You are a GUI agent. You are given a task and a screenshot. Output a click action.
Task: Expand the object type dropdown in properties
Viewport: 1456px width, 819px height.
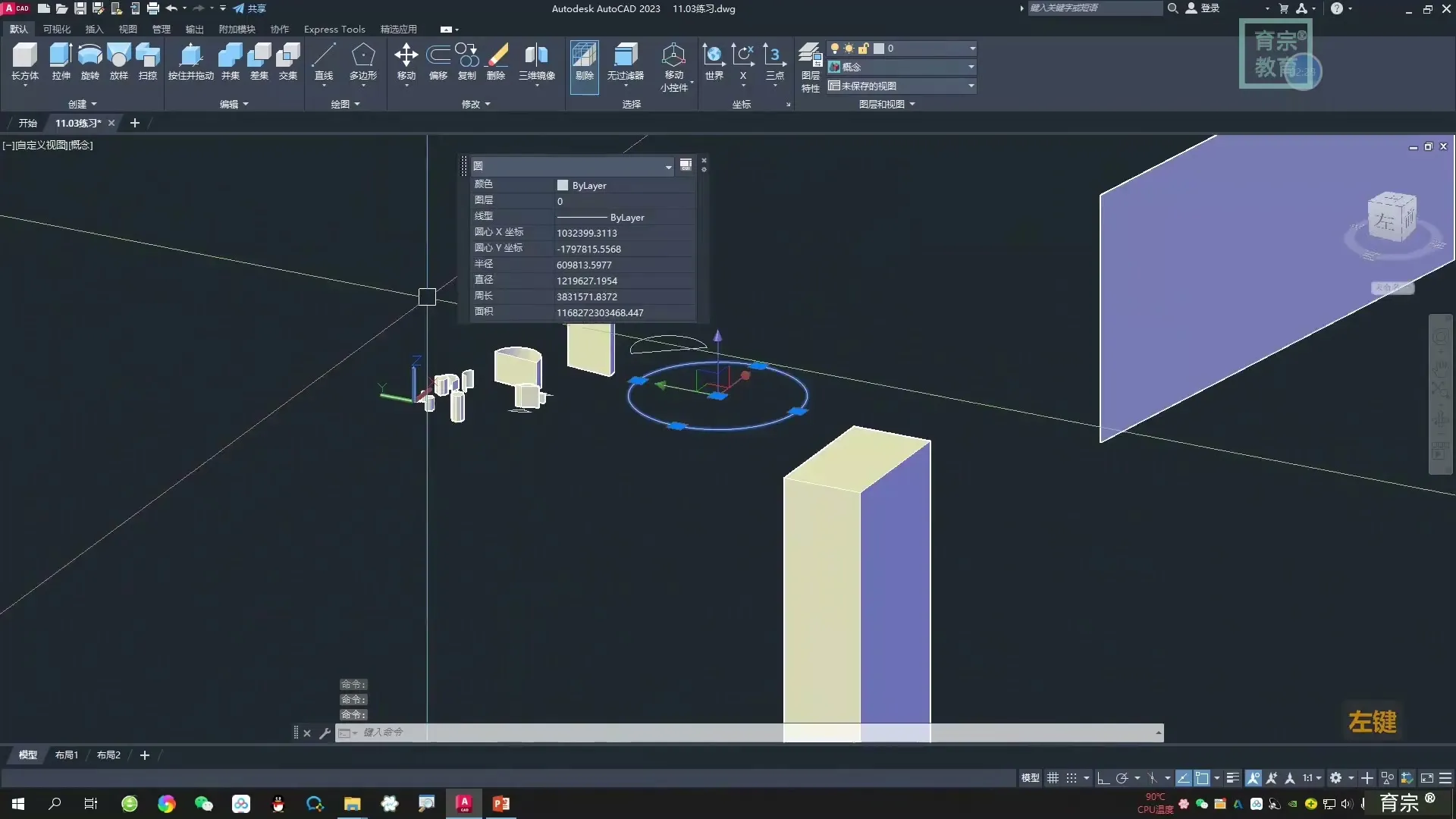(x=668, y=167)
